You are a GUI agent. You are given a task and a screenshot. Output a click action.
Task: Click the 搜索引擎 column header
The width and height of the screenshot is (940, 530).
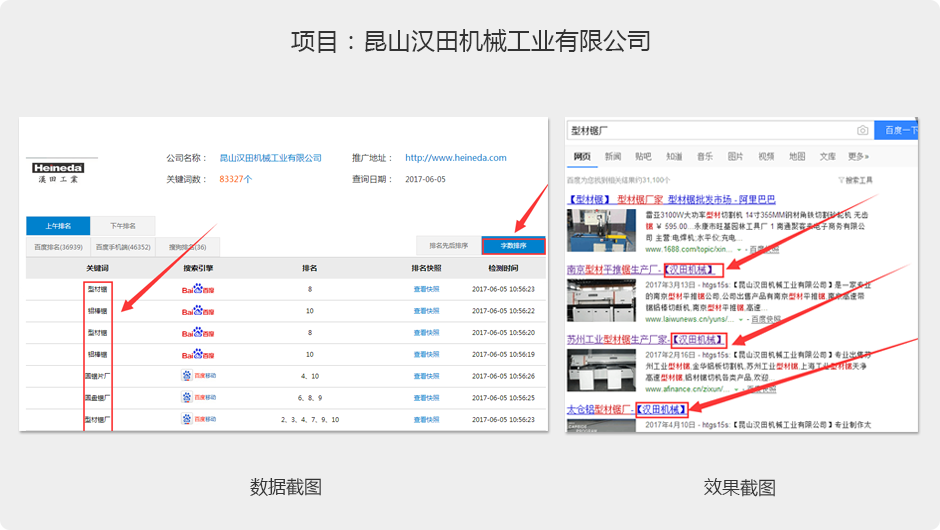[198, 269]
